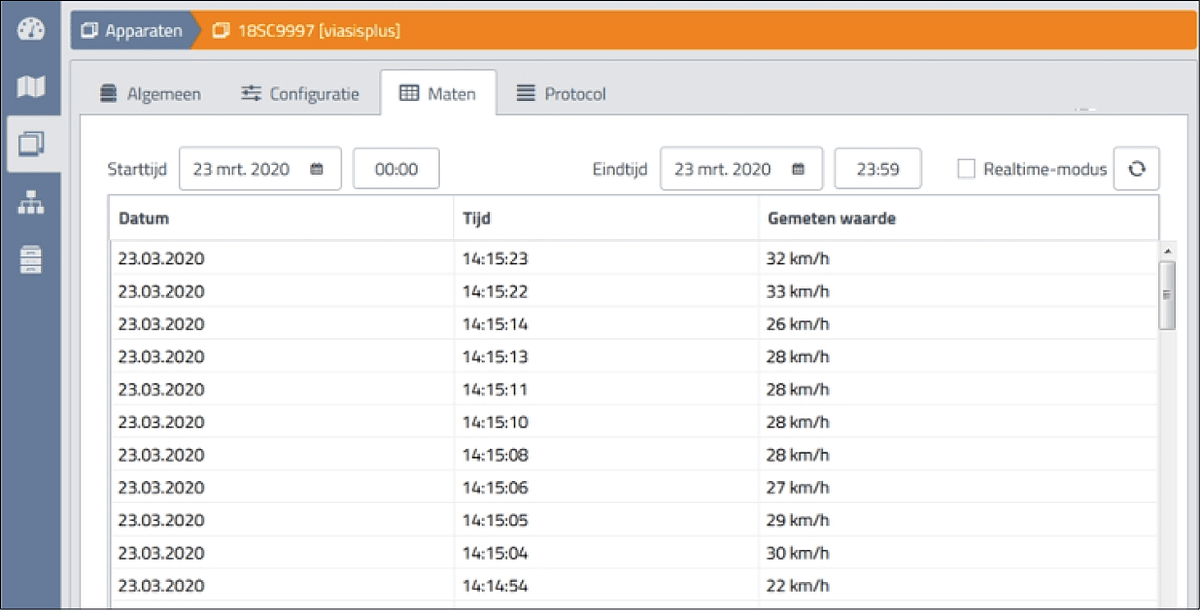
Task: Select the Protocol tab
Action: 561,94
